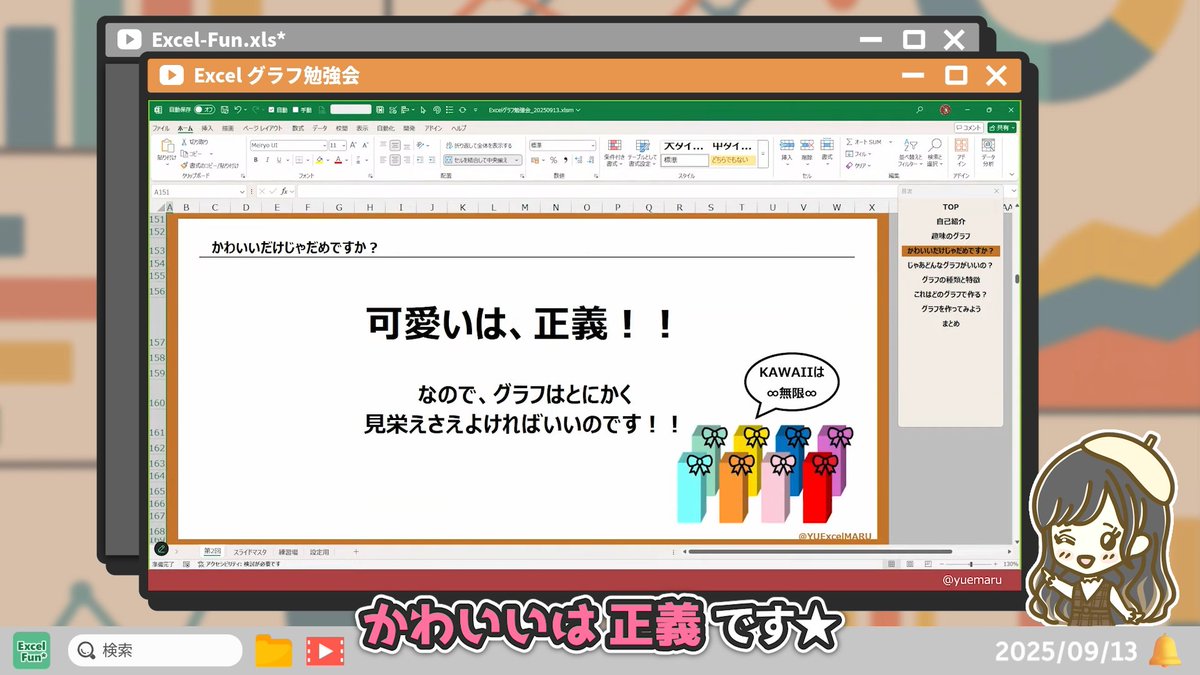Viewport: 1200px width, 675px height.
Task: Click the Excel Fun taskbar icon
Action: tap(32, 651)
